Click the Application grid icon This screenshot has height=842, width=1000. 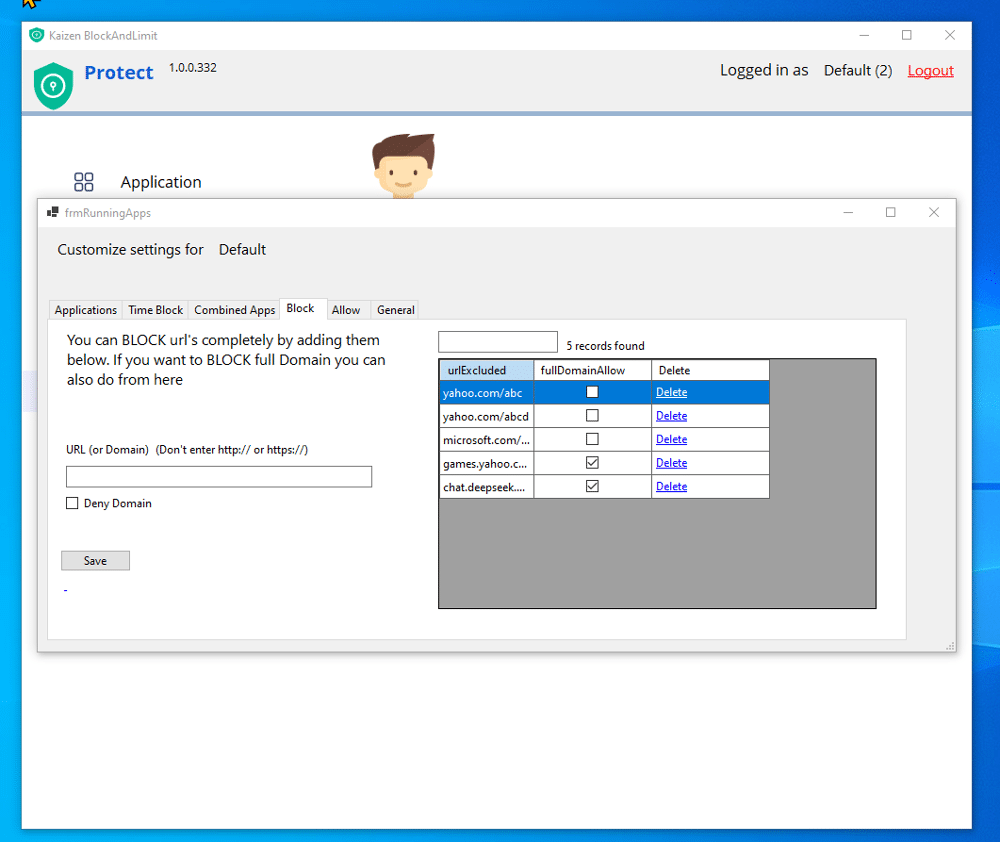click(x=84, y=182)
